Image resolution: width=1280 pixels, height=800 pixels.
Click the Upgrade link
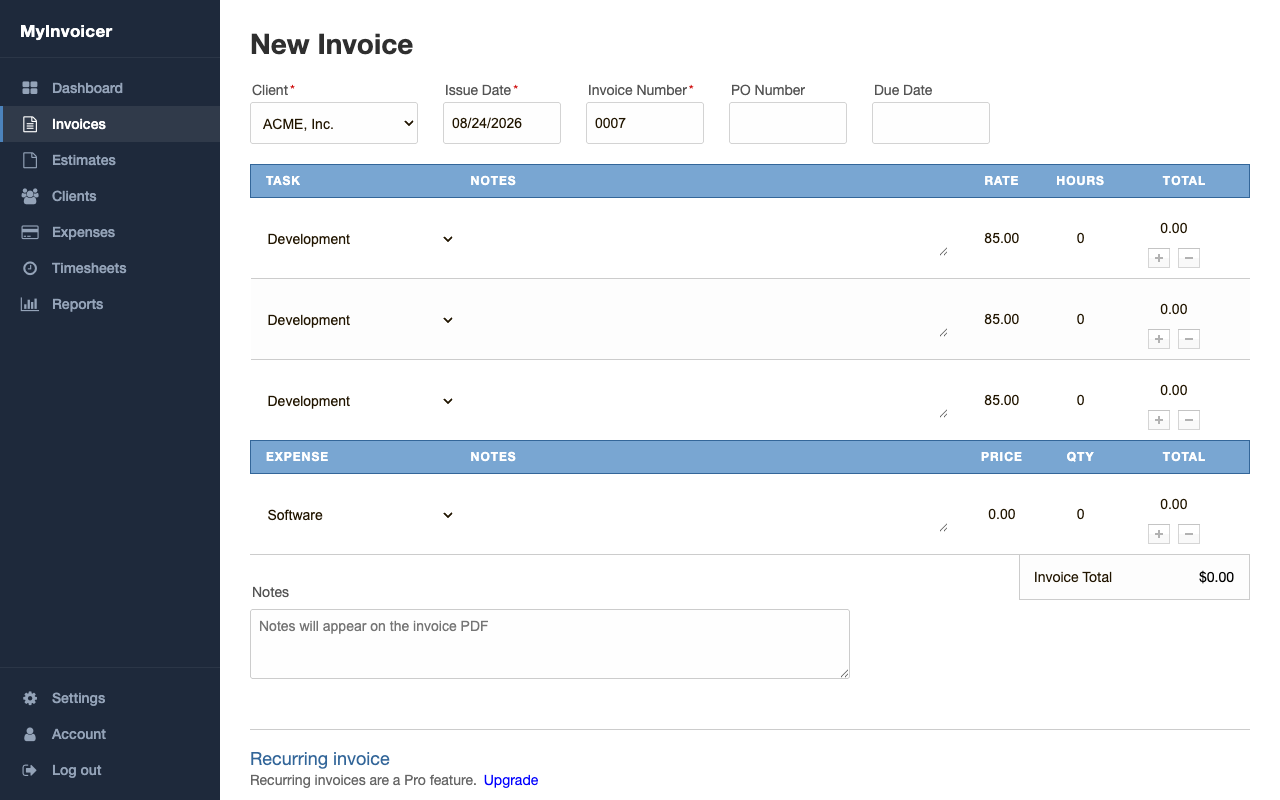click(511, 780)
